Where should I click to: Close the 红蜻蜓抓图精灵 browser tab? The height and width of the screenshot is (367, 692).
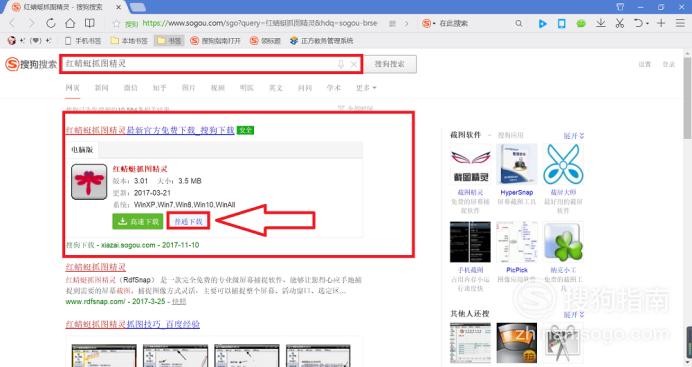[x=119, y=7]
